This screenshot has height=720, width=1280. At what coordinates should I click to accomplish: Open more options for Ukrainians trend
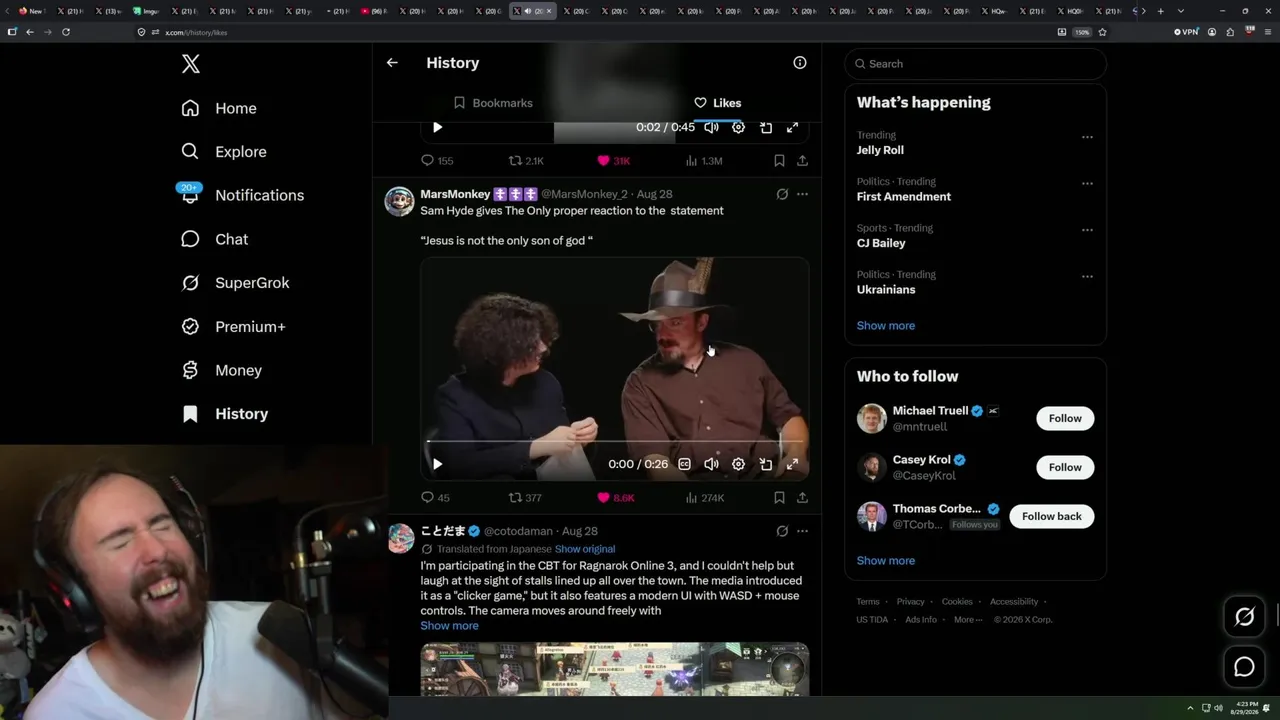[x=1087, y=277]
